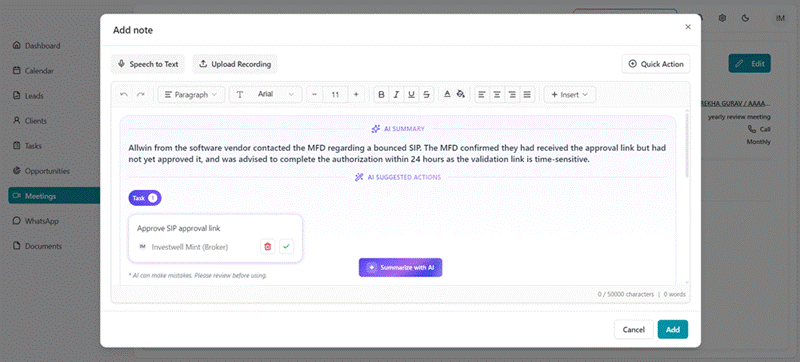Click the Task badge showing 1
The width and height of the screenshot is (800, 362).
pos(145,198)
